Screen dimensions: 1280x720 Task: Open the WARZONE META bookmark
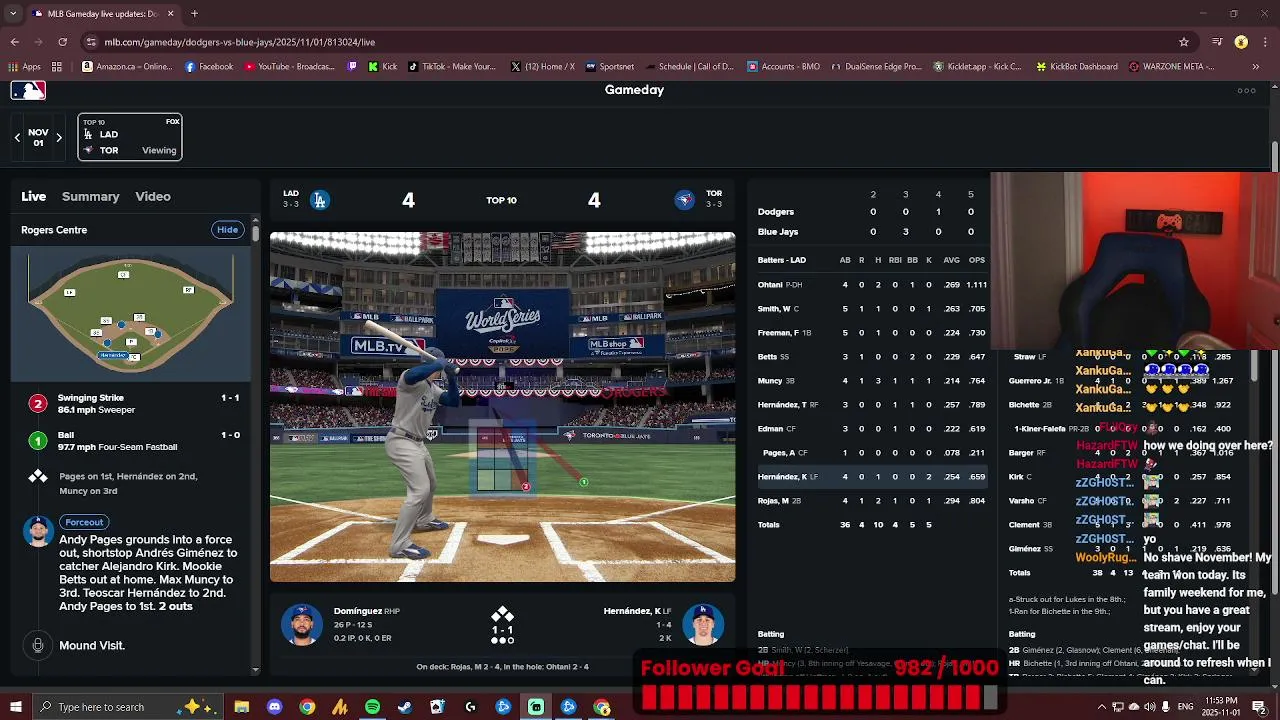pyautogui.click(x=1171, y=67)
